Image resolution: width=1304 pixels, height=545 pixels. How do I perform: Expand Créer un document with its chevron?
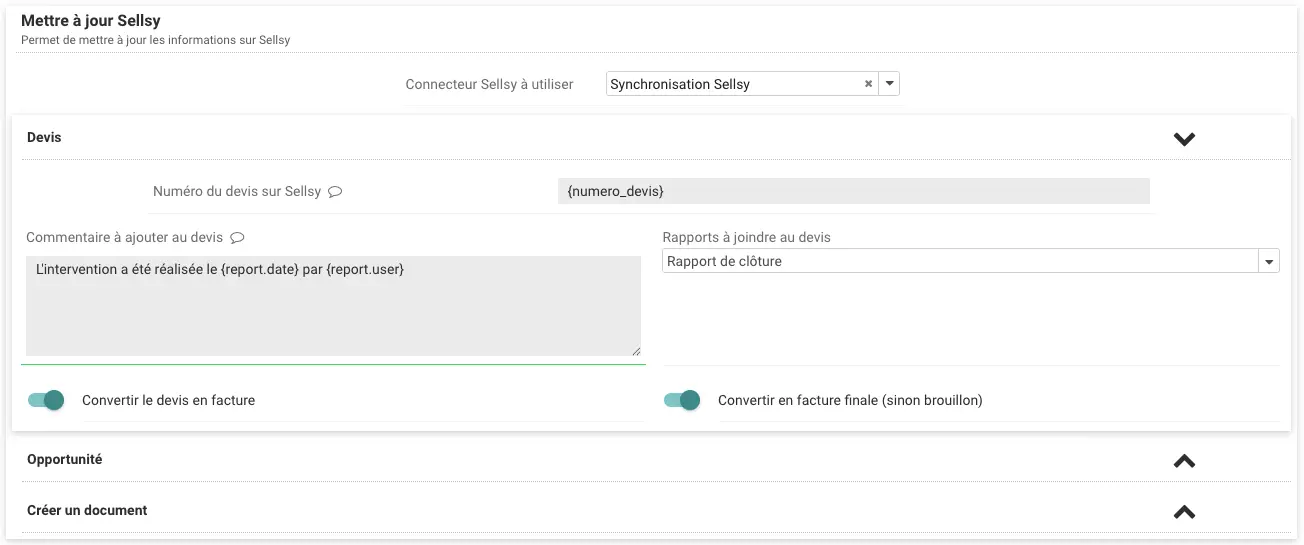pyautogui.click(x=1184, y=512)
